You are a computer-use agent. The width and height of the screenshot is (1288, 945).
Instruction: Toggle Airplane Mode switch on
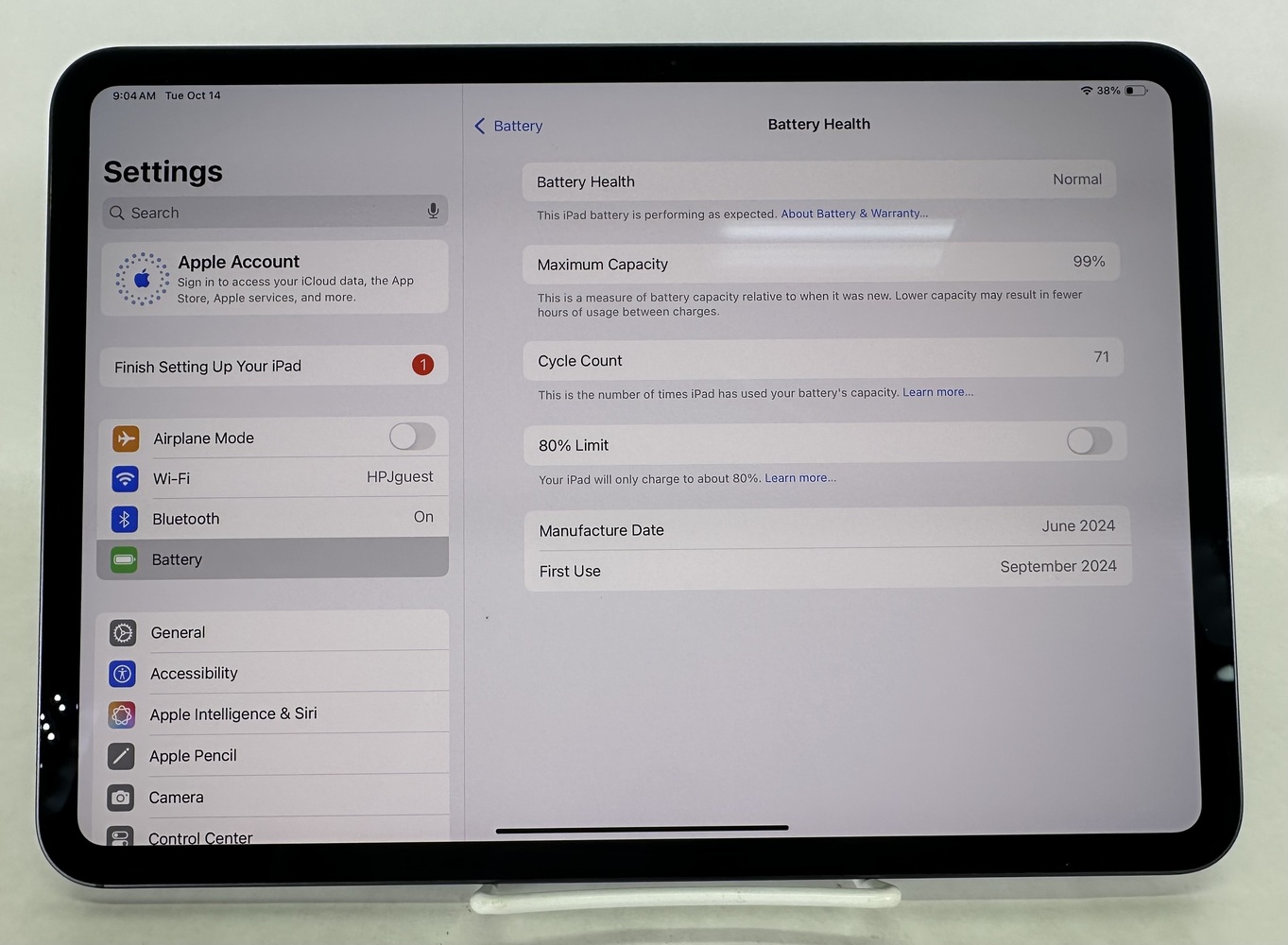tap(412, 437)
